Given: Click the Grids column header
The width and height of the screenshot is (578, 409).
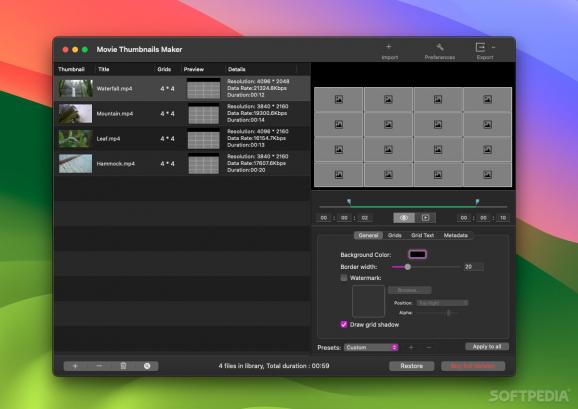Looking at the screenshot, I should point(164,69).
